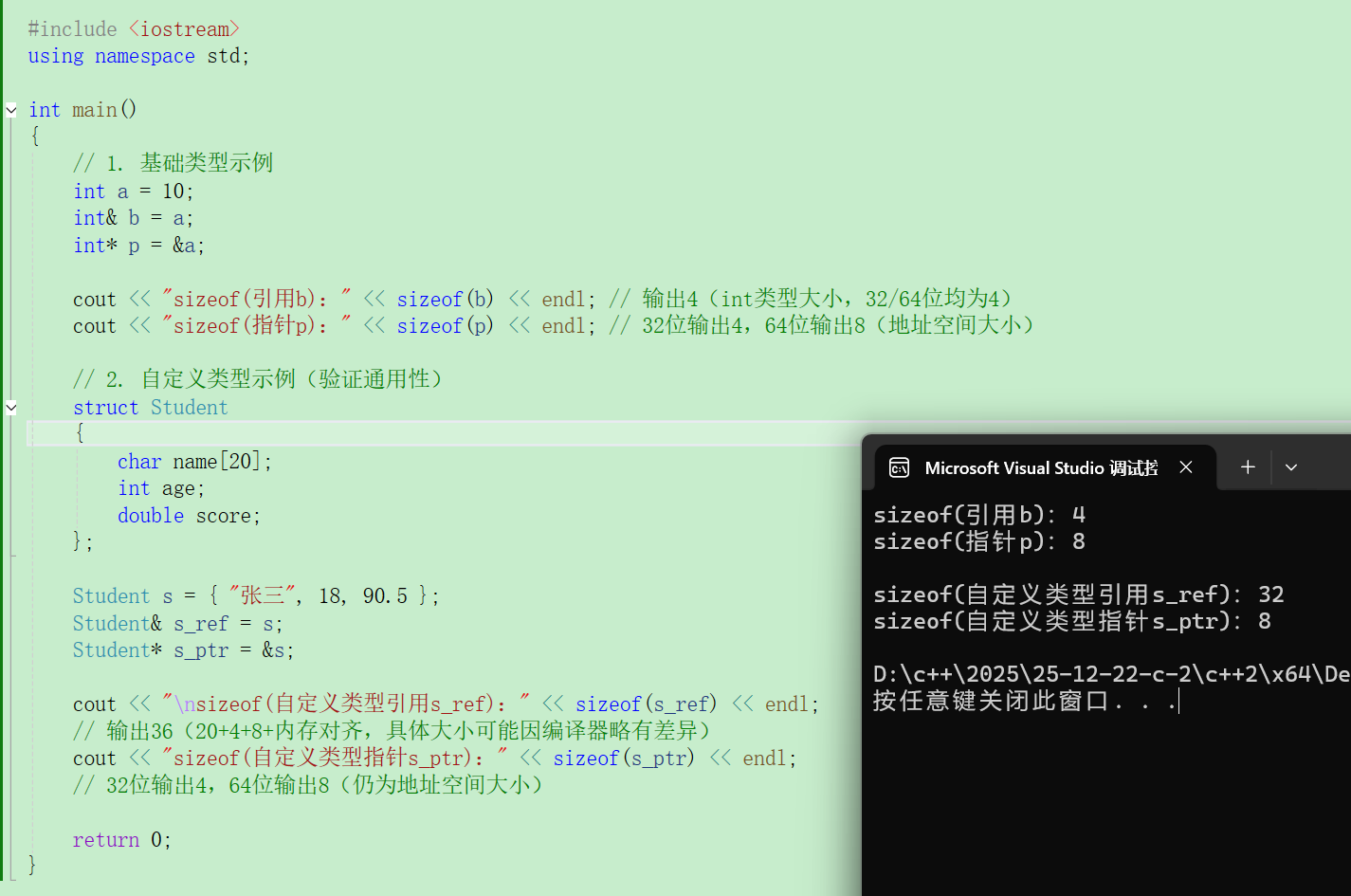This screenshot has width=1351, height=896.
Task: Click console output 'sizeof(引用b): 4'
Action: tap(979, 515)
